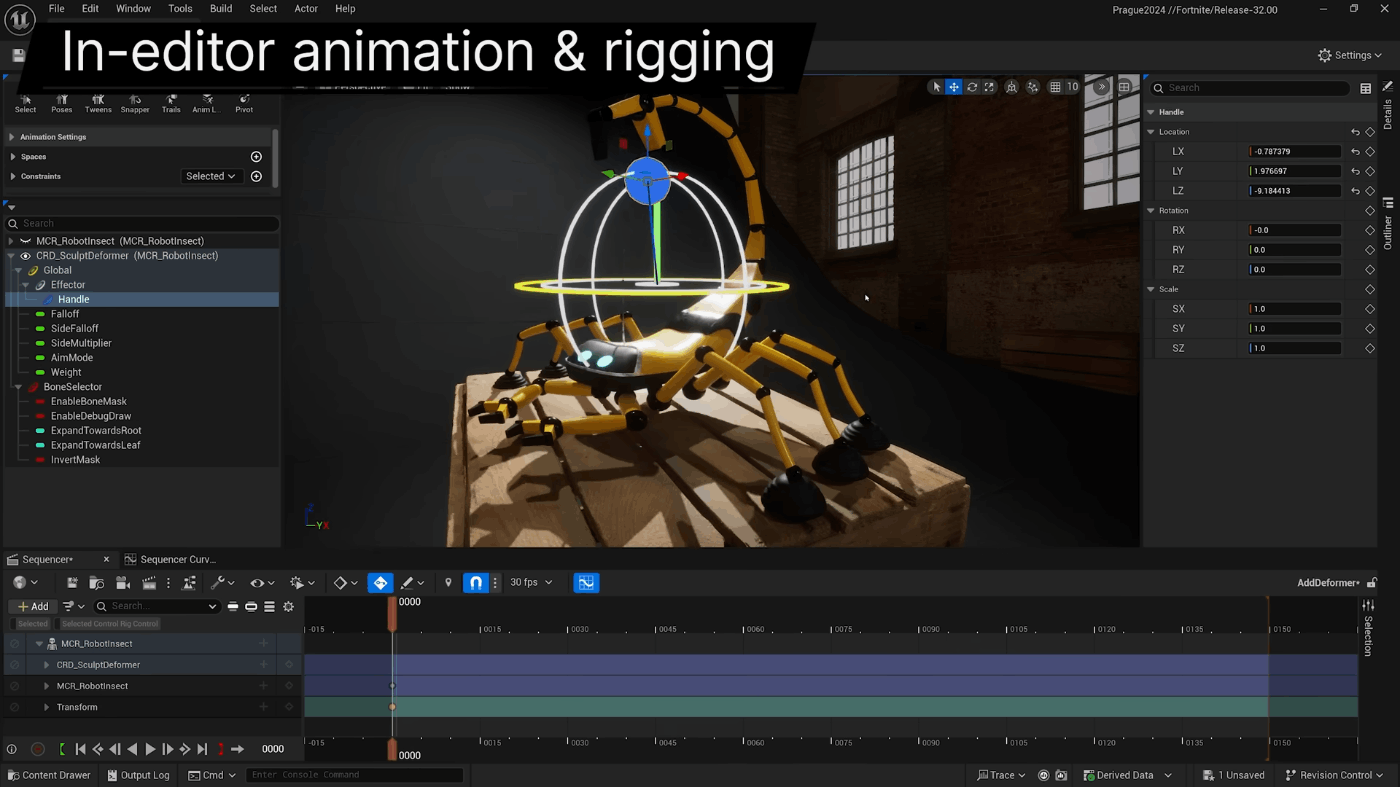This screenshot has height=787, width=1400.
Task: Add a new Space with plus icon
Action: point(256,157)
